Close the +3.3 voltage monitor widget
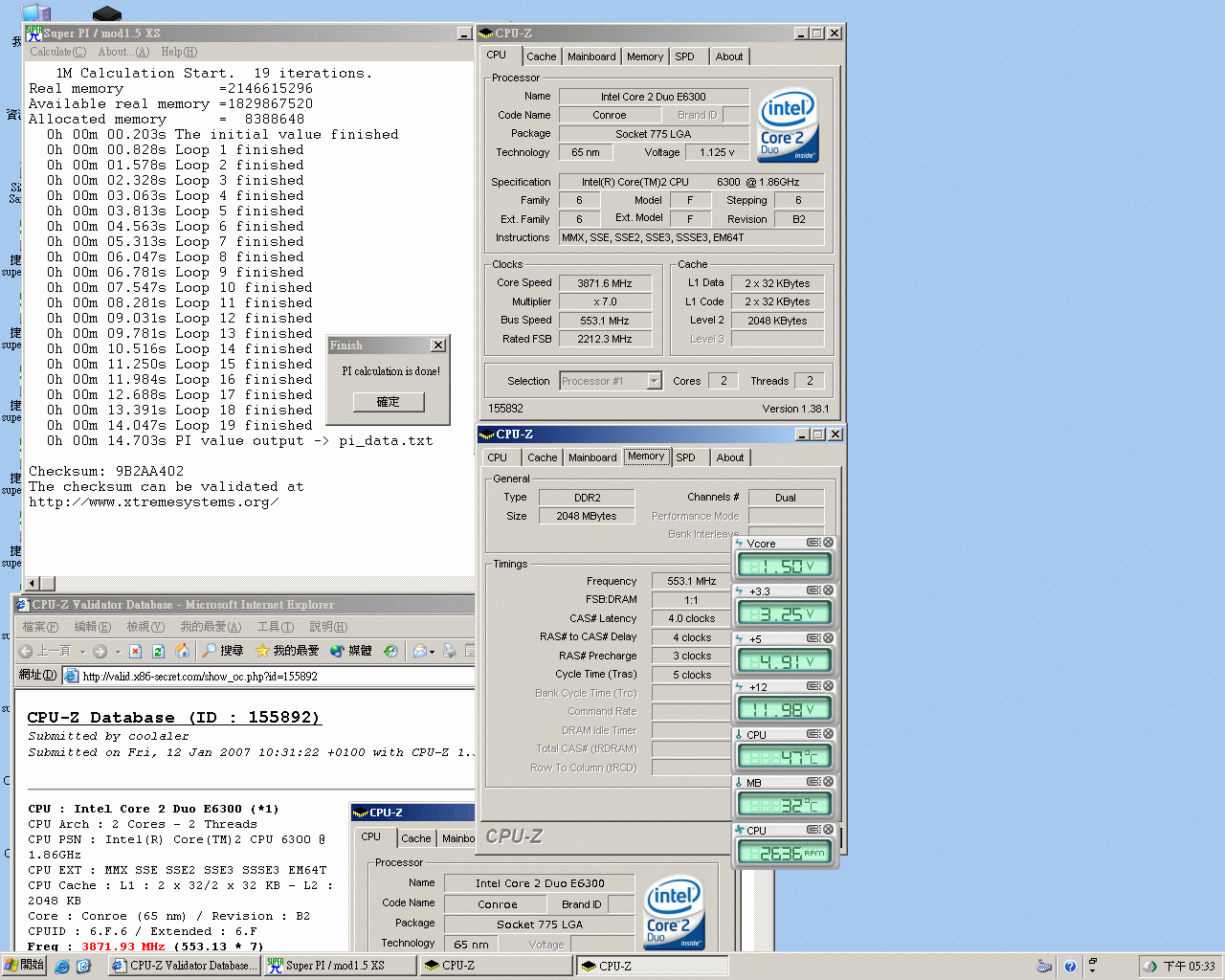1225x980 pixels. click(x=829, y=590)
